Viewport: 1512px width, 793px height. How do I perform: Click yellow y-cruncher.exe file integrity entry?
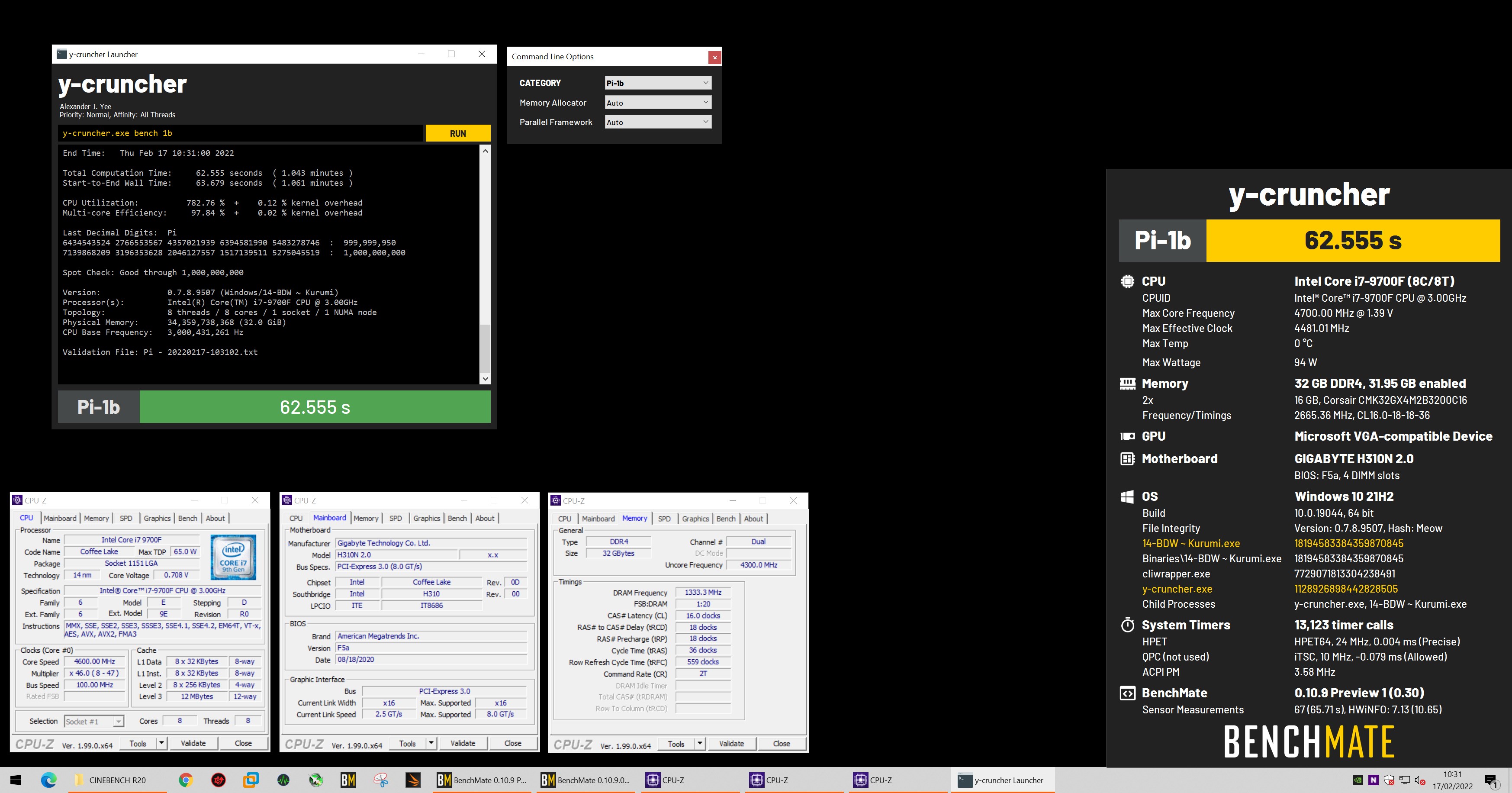[x=1177, y=589]
